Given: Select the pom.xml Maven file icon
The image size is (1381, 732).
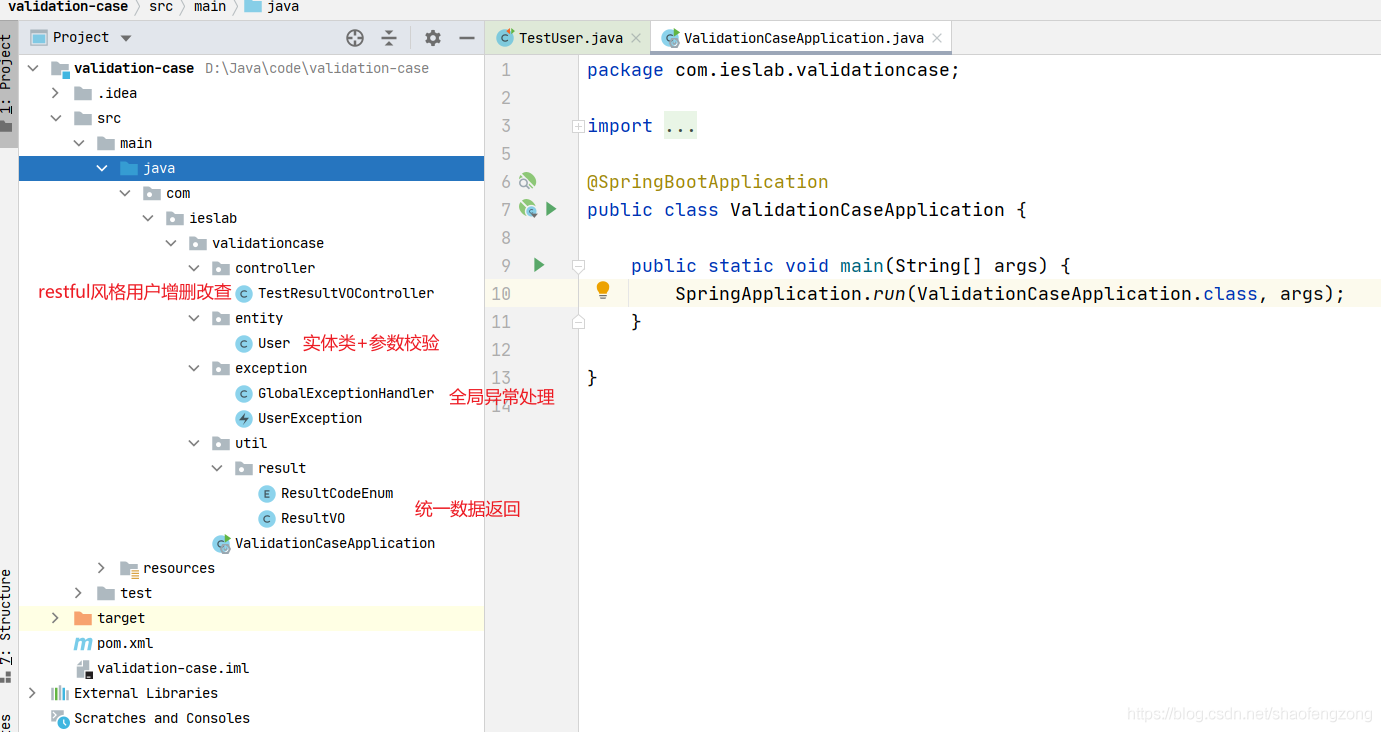Looking at the screenshot, I should (83, 643).
